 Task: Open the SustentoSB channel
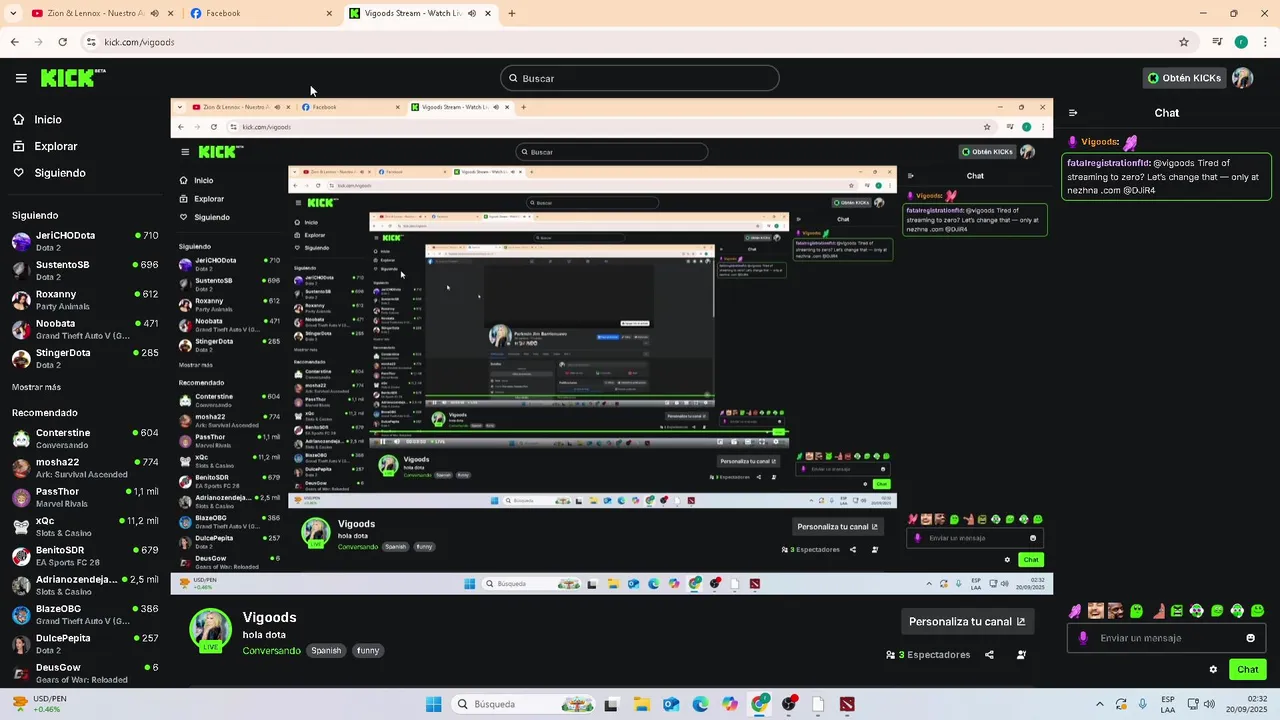[x=85, y=270]
